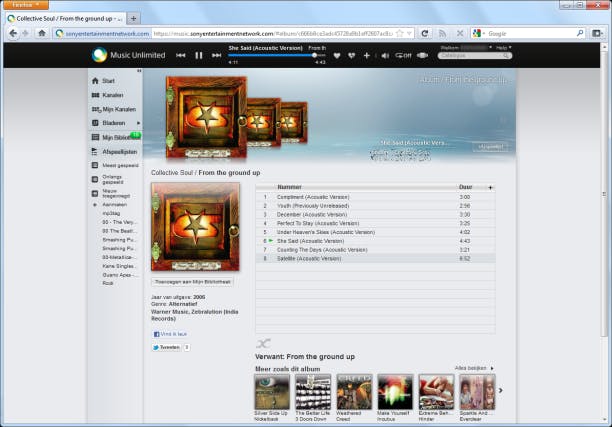
Task: Click the browser home icon
Action: coord(42,33)
